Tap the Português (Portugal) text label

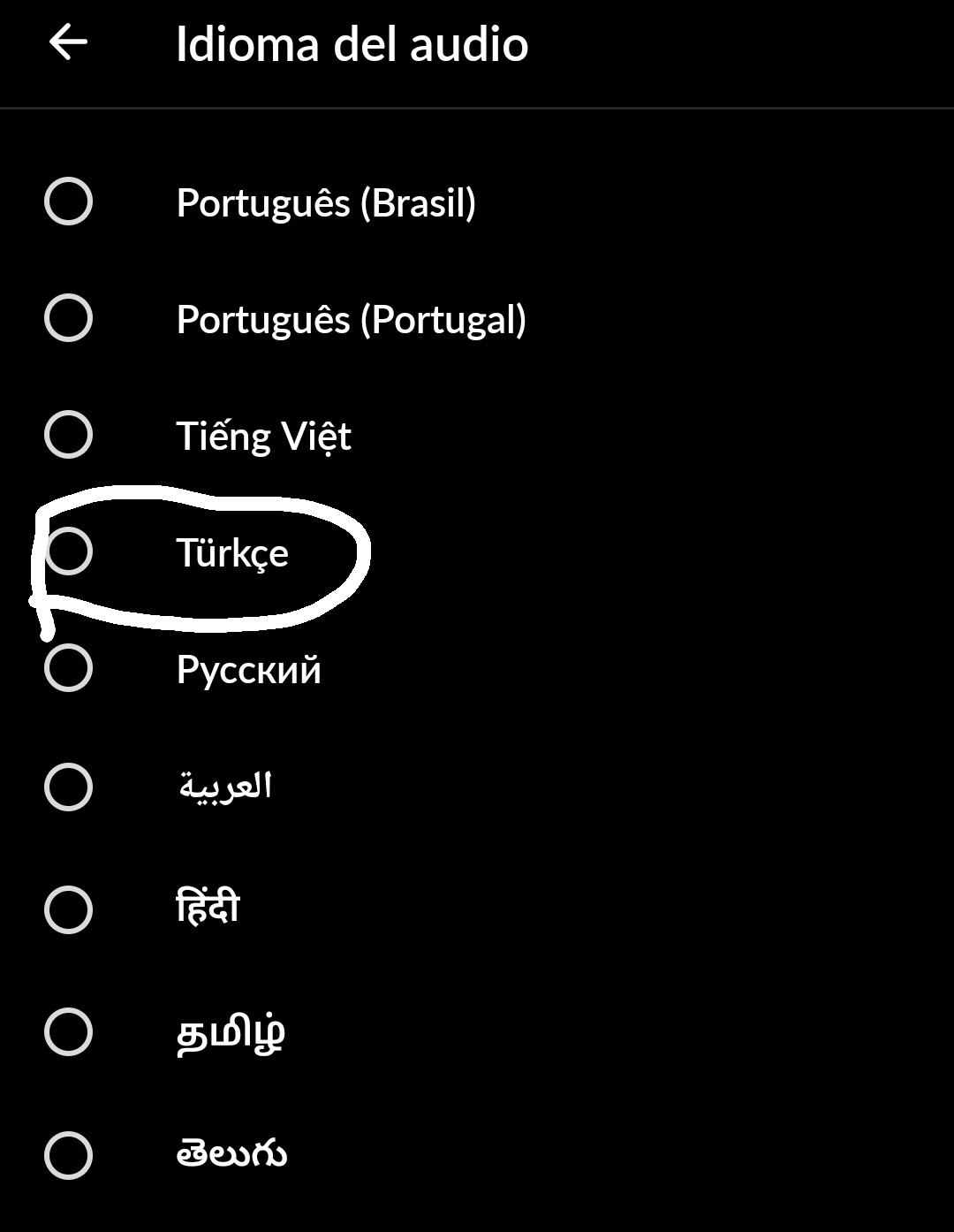click(x=352, y=320)
